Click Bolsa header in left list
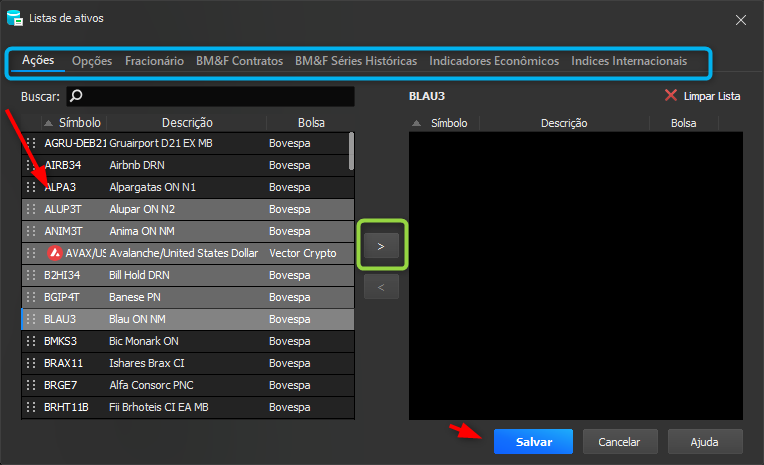Viewport: 764px width, 465px height. [311, 123]
